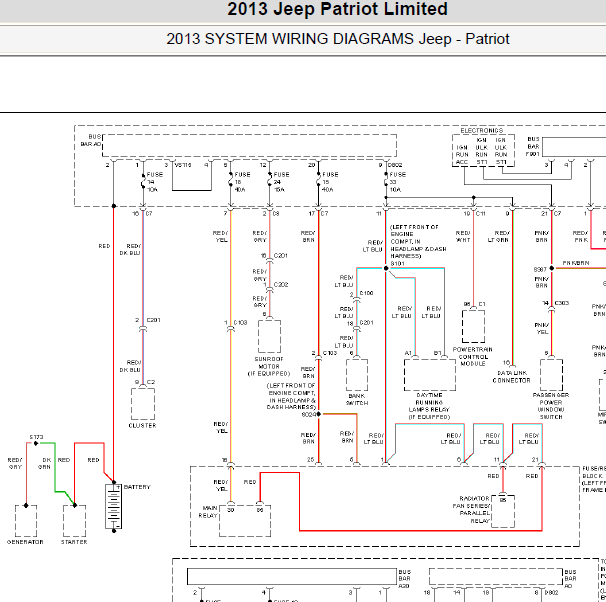Select the STARTER component box
The image size is (606, 602).
pyautogui.click(x=74, y=521)
